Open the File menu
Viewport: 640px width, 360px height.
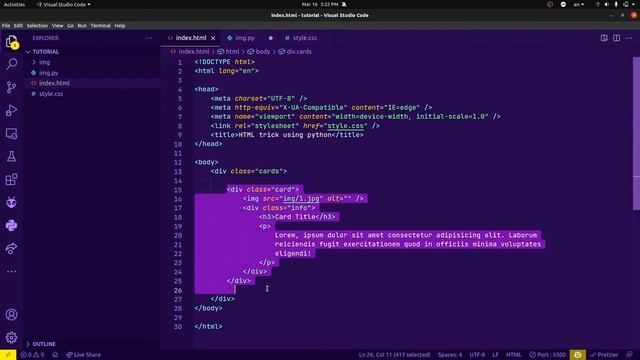(6, 26)
